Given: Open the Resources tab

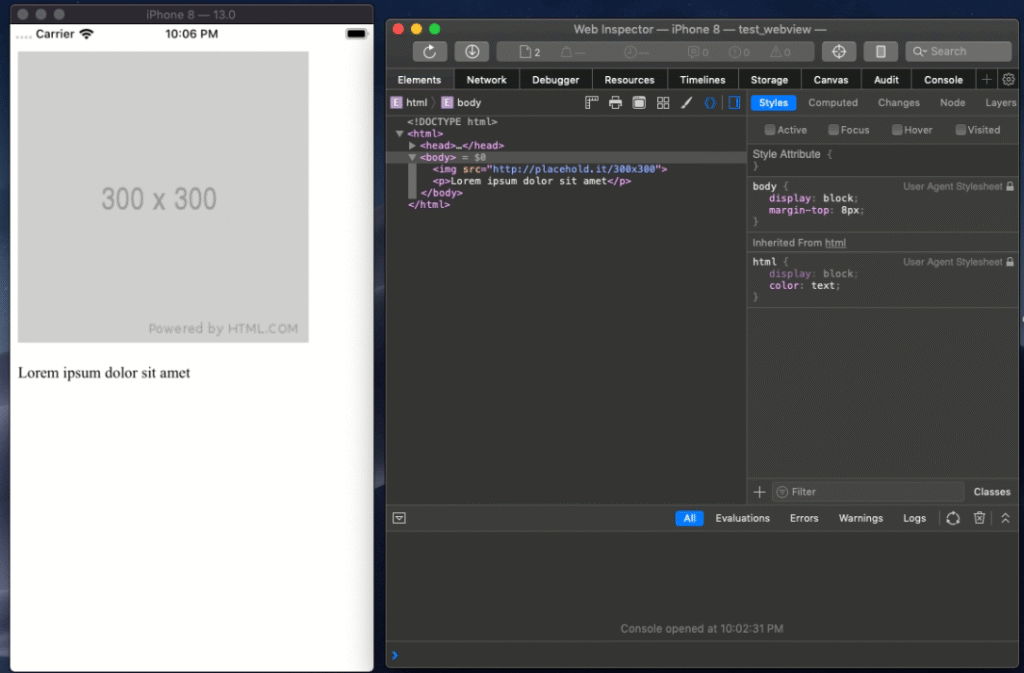Looking at the screenshot, I should coord(629,80).
